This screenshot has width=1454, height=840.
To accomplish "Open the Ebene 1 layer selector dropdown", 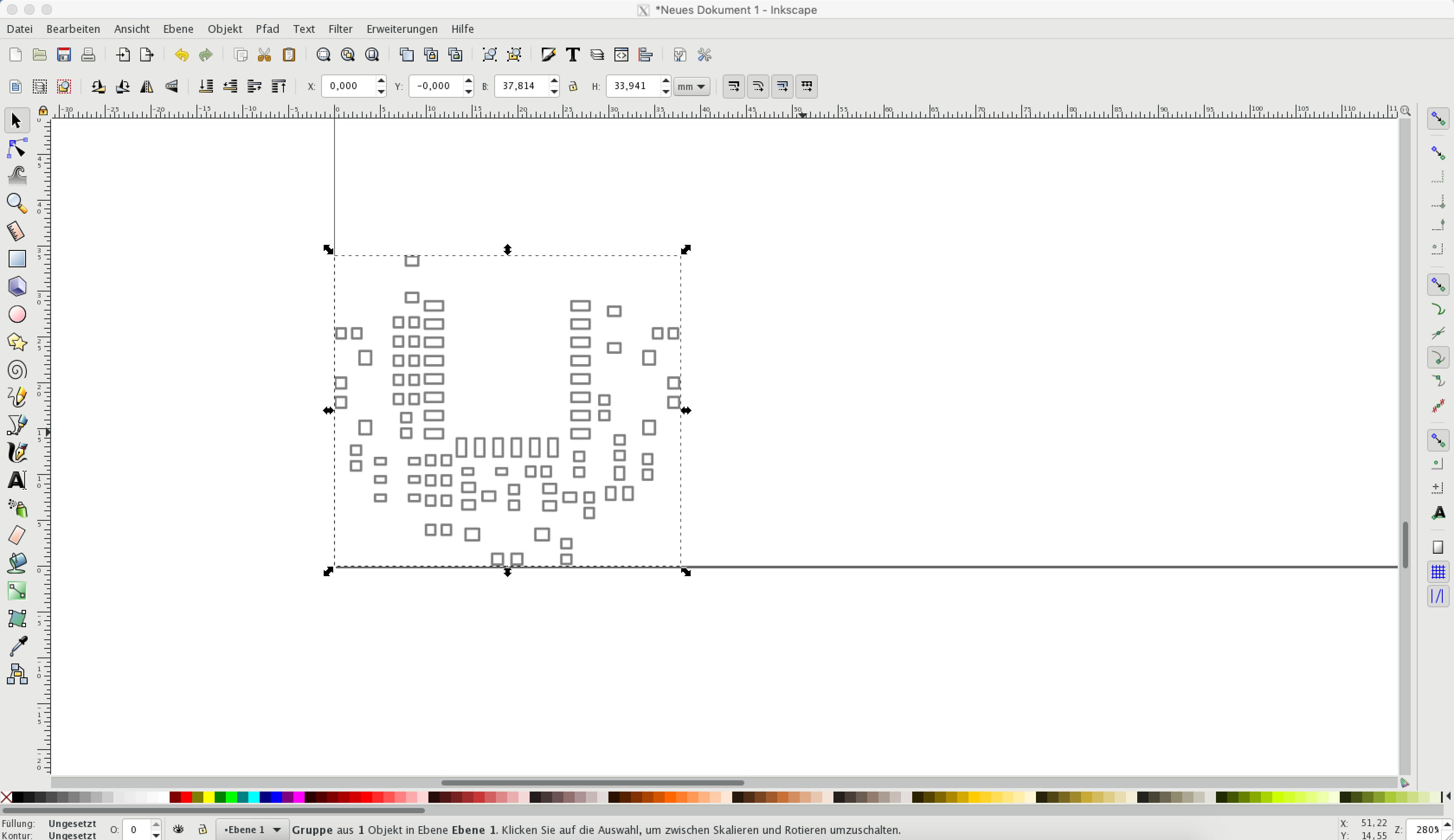I will coord(252,829).
